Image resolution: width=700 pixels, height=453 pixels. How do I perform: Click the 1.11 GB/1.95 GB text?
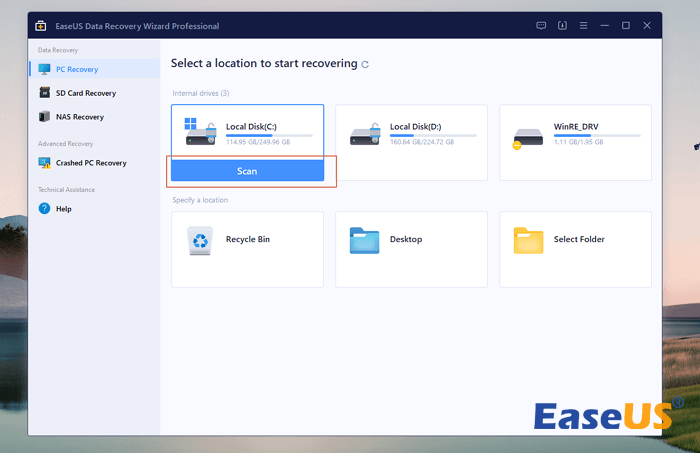tap(579, 142)
